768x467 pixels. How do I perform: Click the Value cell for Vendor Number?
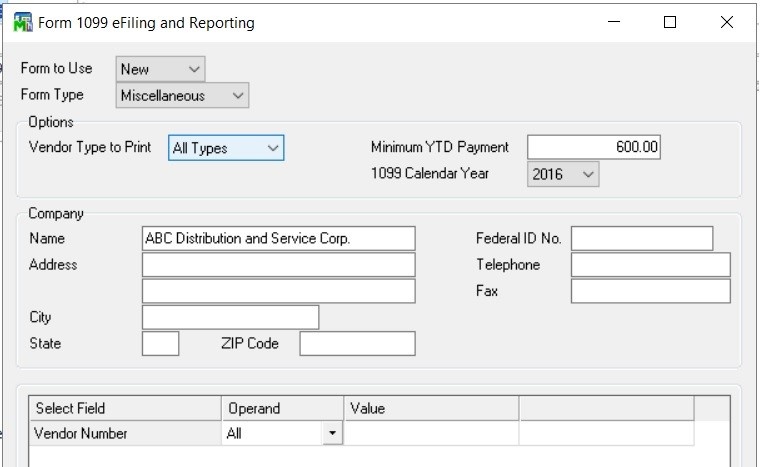(x=431, y=434)
